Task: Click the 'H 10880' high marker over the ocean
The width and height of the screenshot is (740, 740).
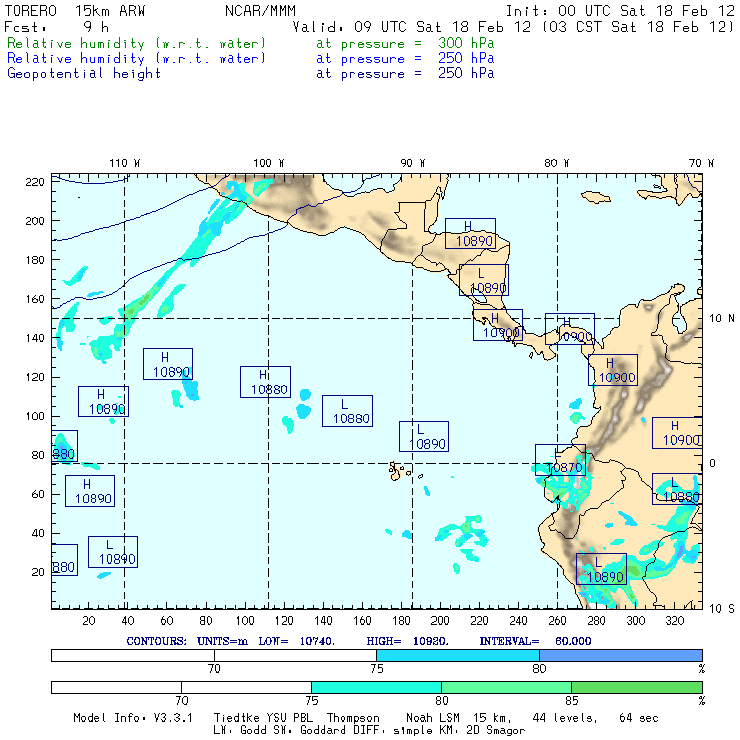Action: 265,382
